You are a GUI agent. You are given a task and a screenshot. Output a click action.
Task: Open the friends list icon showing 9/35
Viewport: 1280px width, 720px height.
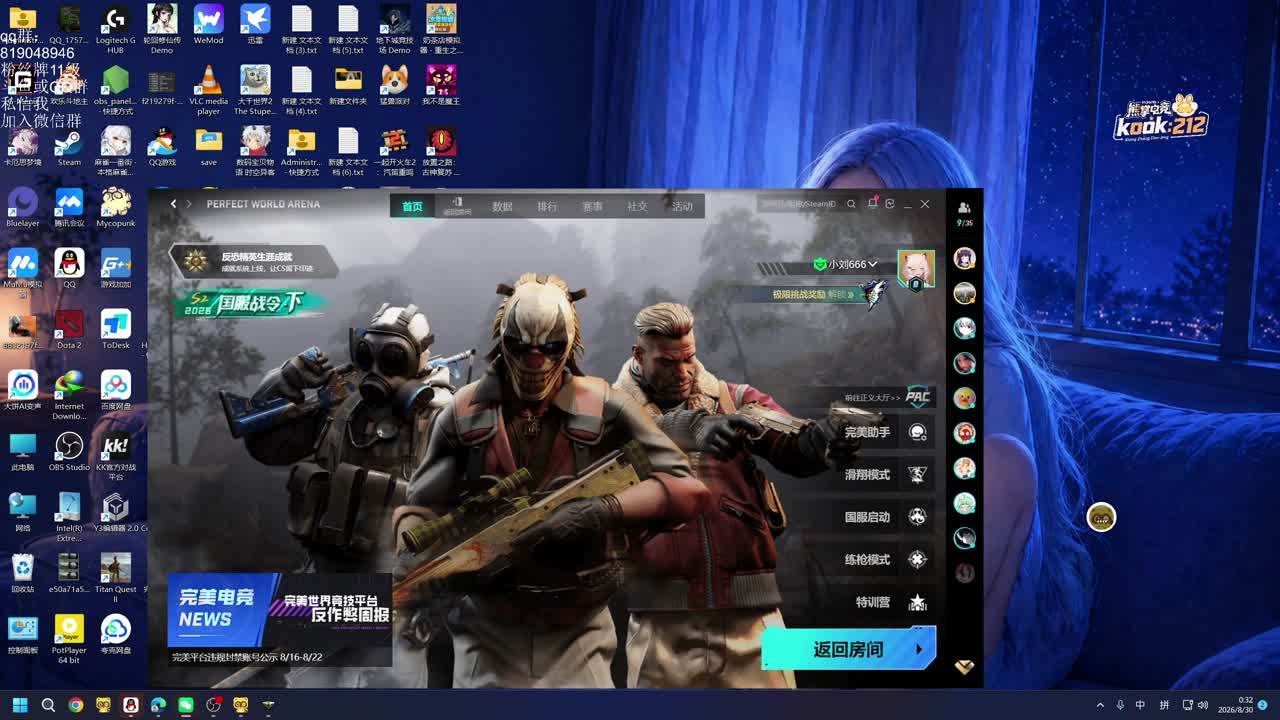pyautogui.click(x=964, y=213)
